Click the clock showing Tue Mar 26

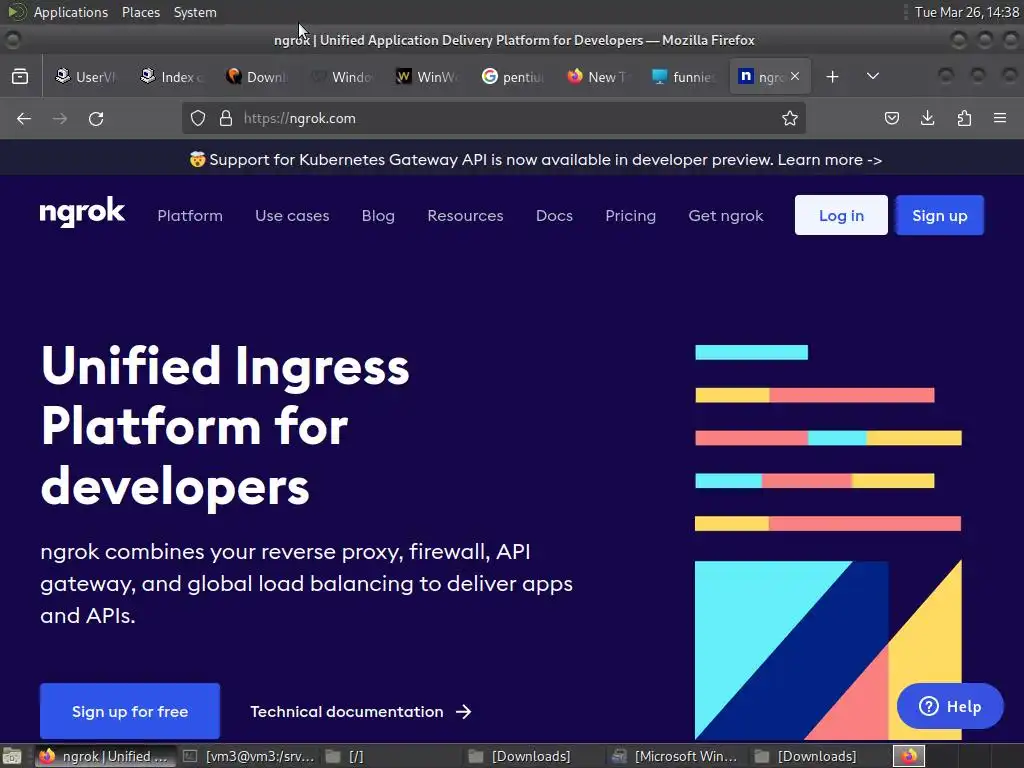click(967, 12)
